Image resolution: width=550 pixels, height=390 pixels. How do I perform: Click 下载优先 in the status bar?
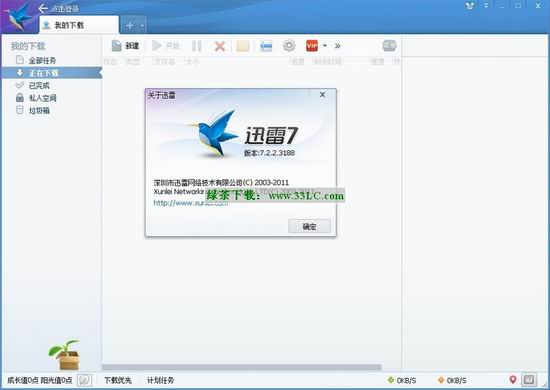118,380
